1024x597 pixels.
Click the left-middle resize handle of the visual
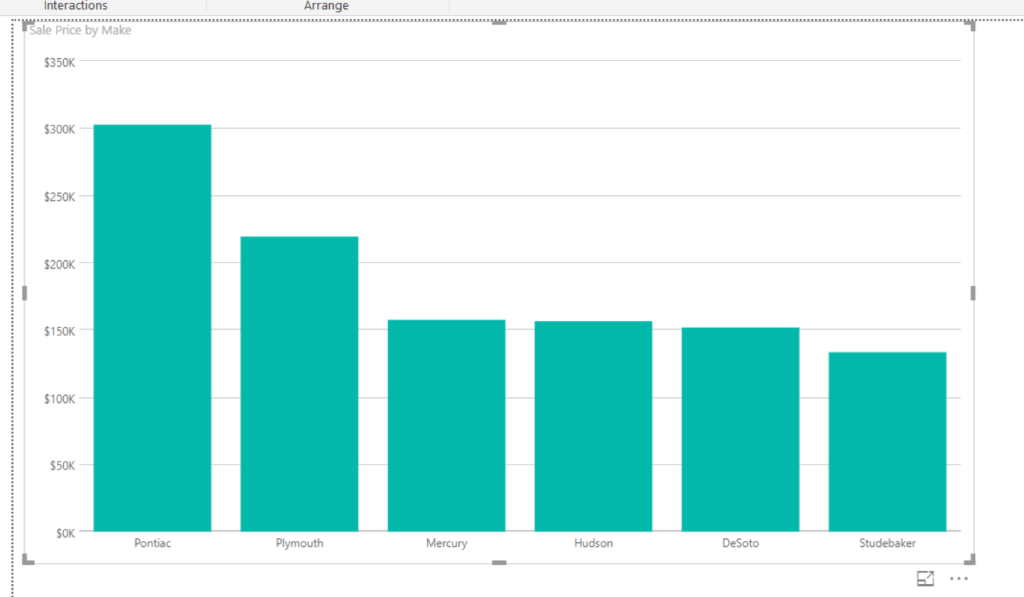pos(25,293)
